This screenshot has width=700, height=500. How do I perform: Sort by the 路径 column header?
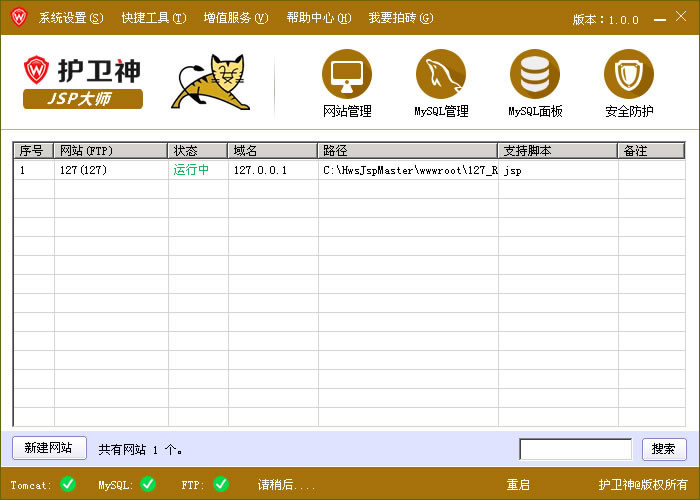pyautogui.click(x=408, y=150)
